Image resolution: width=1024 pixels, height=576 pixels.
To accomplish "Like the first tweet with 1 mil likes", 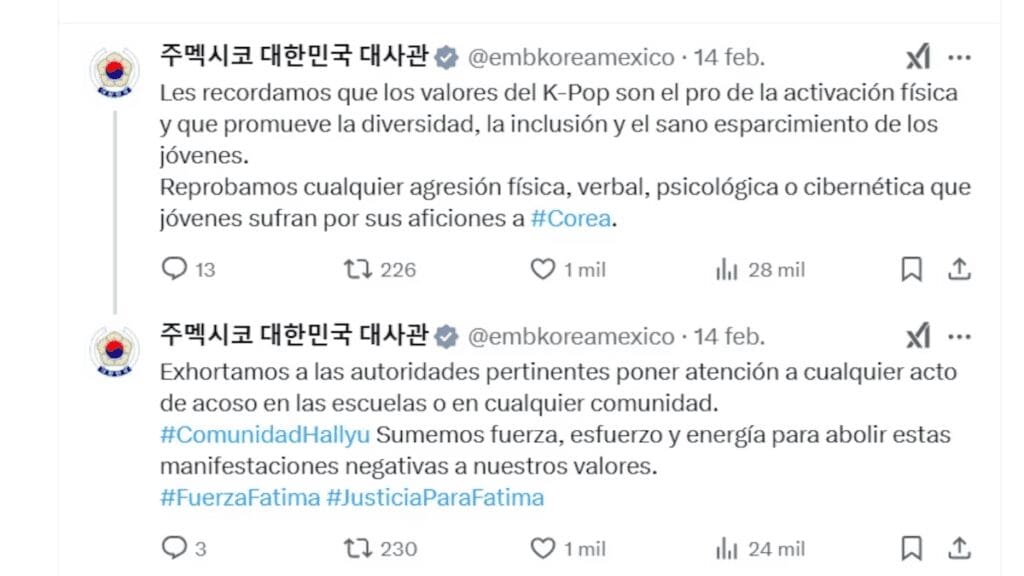I will point(542,269).
